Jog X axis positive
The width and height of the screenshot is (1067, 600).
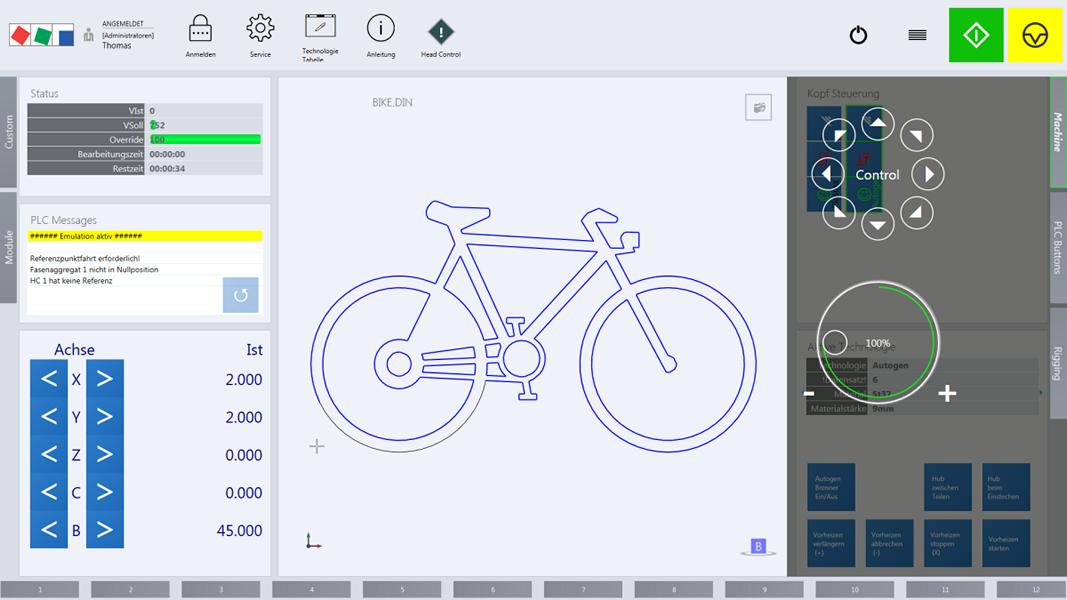(105, 379)
